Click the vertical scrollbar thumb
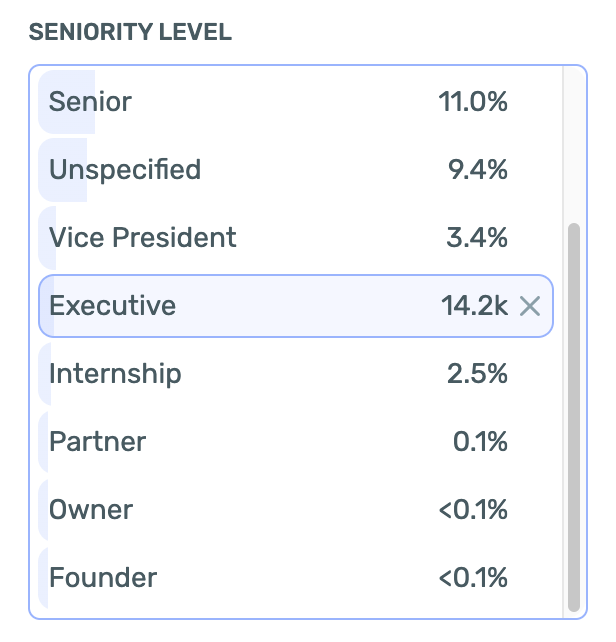This screenshot has height=642, width=616. (573, 416)
